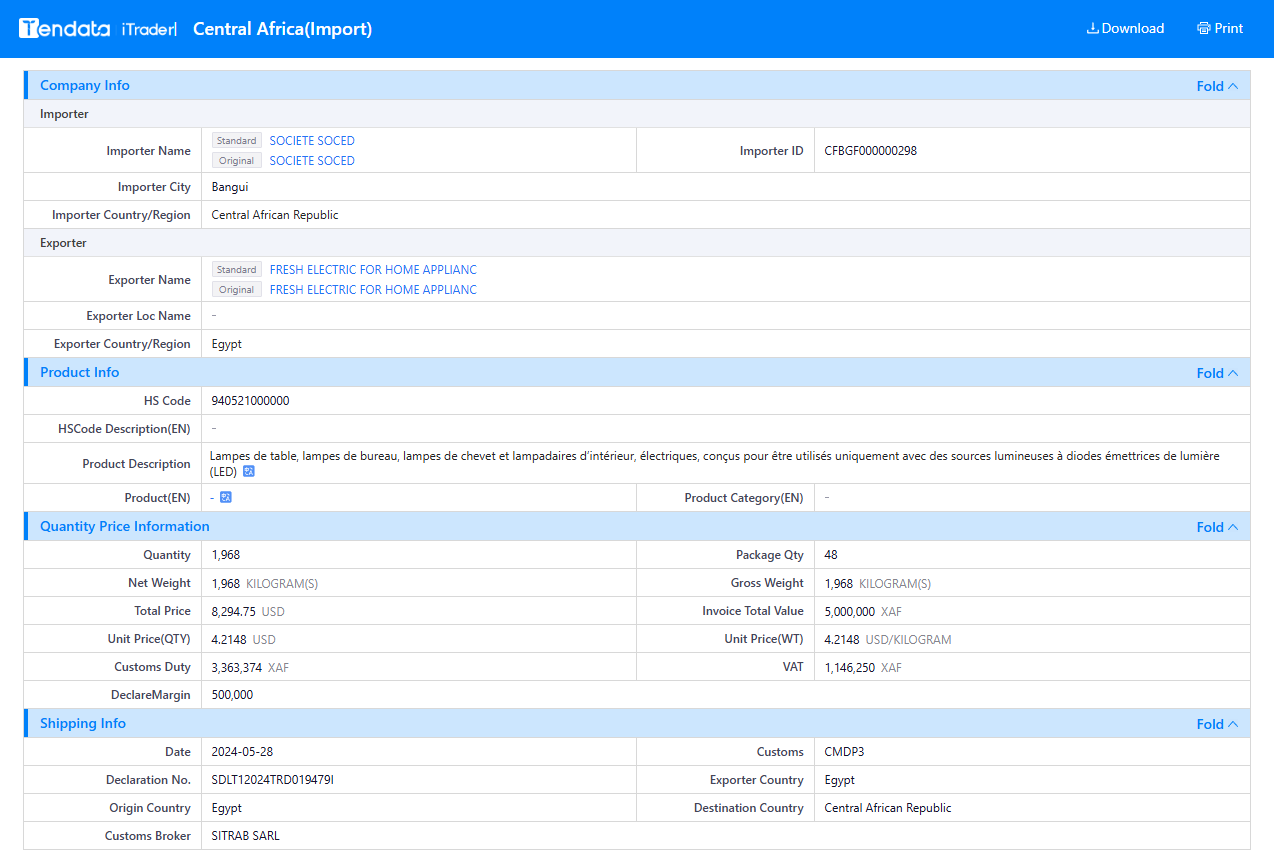Click the Gross Weight value 1,968
This screenshot has width=1274, height=865.
pos(839,583)
